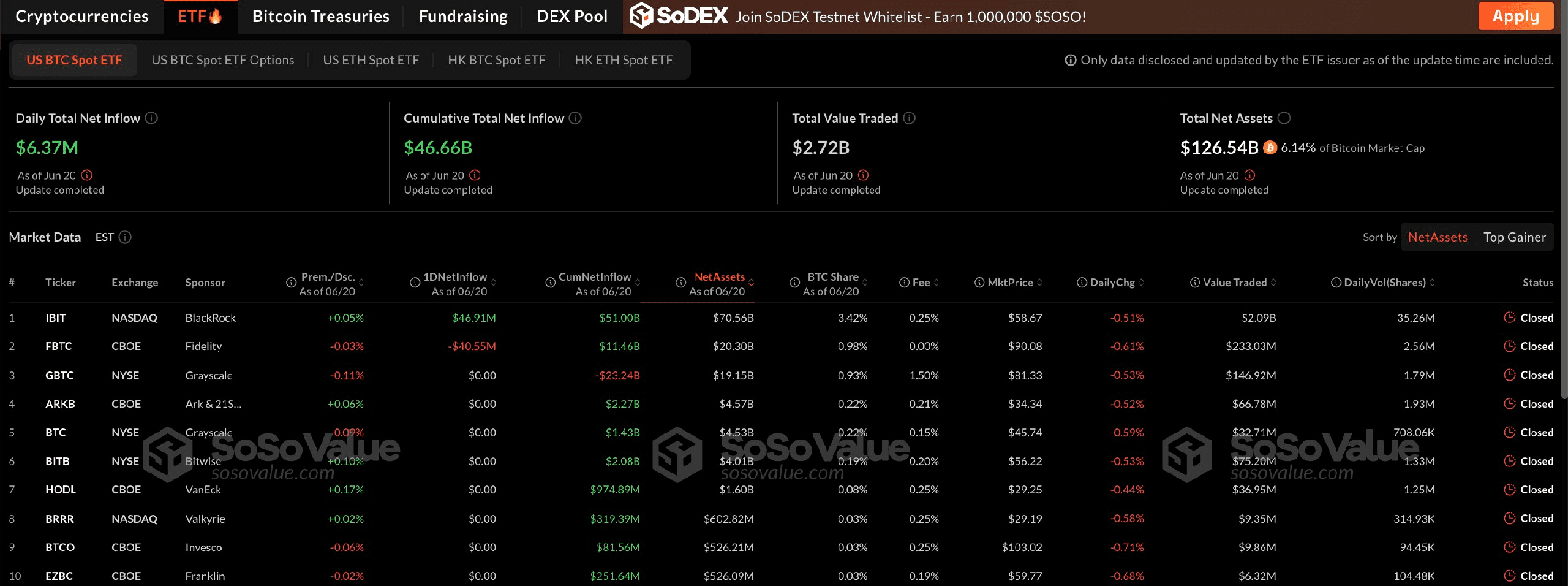Image resolution: width=1568 pixels, height=586 pixels.
Task: Click info icon on Prem./Dsc. header
Action: click(x=292, y=283)
